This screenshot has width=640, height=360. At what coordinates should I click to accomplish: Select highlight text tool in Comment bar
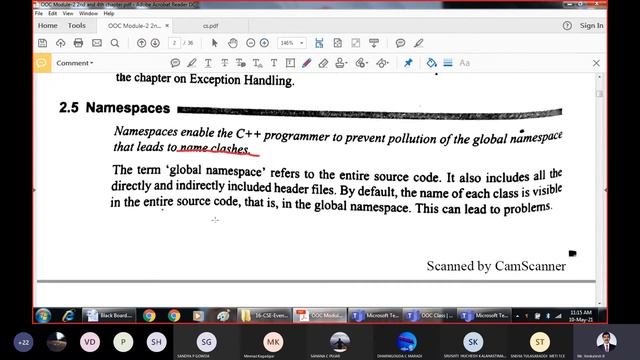(192, 63)
